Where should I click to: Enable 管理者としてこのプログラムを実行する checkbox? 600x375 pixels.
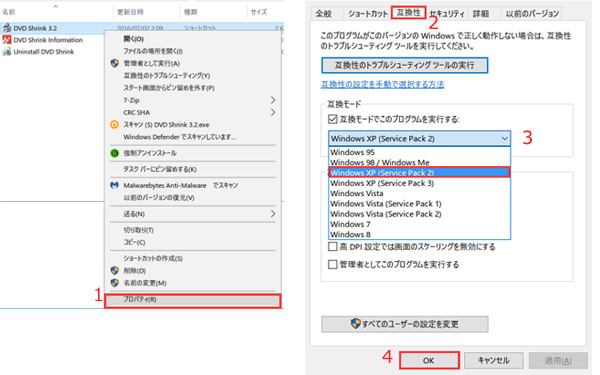coord(333,264)
